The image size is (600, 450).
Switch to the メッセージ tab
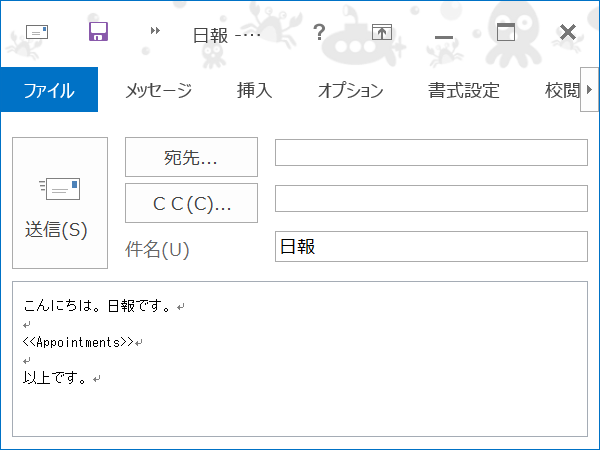[x=158, y=90]
